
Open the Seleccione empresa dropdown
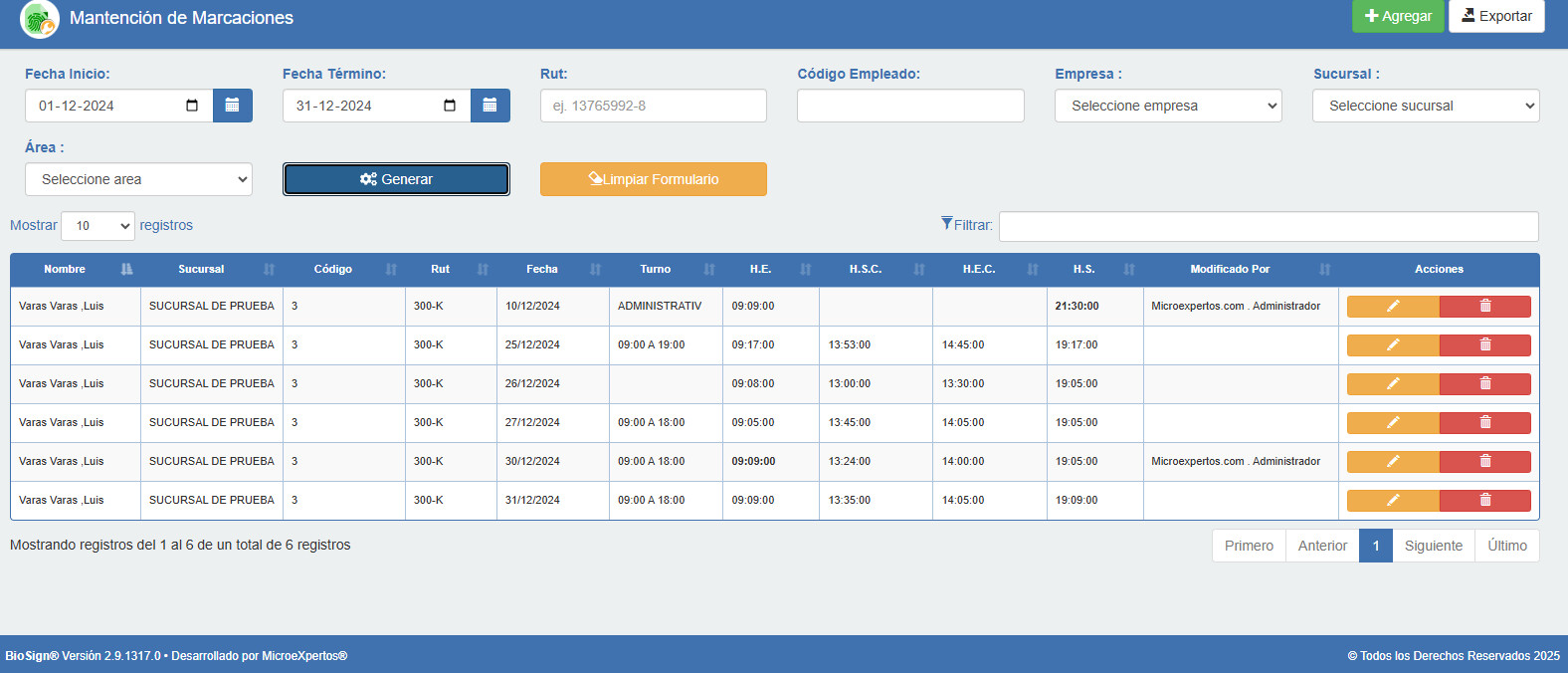tap(1168, 106)
